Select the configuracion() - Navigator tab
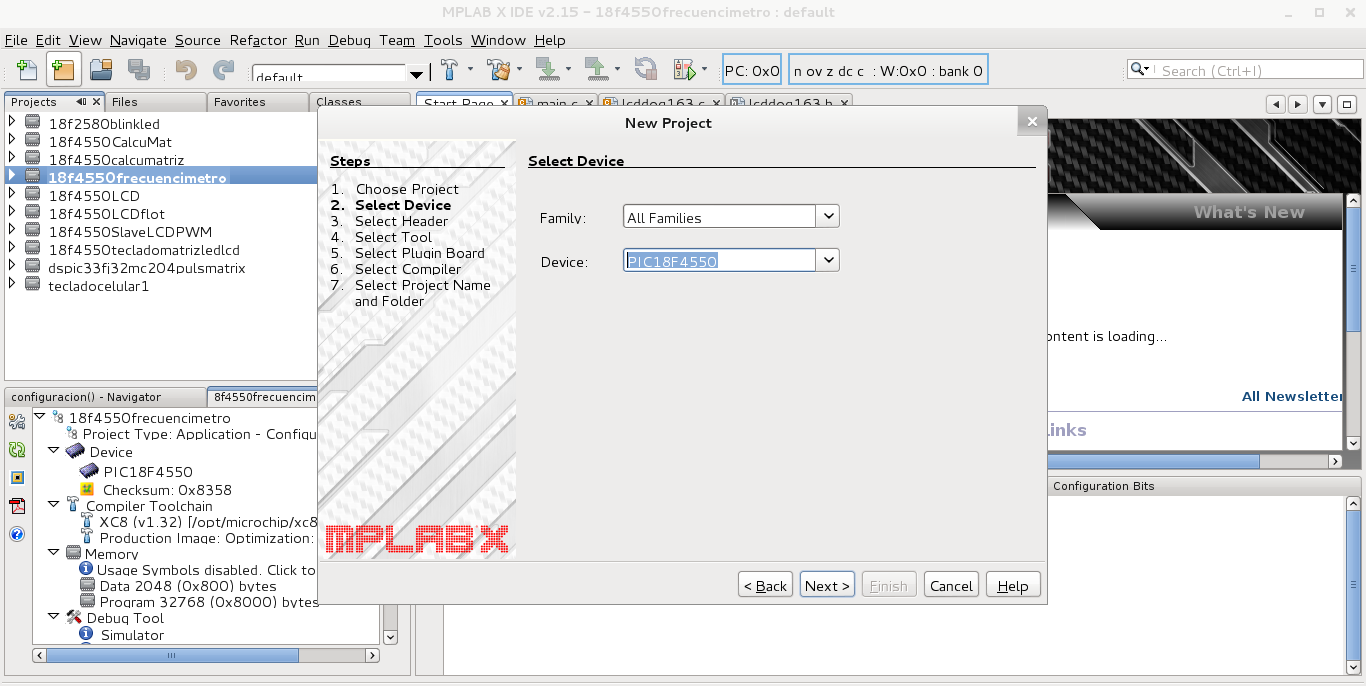 [104, 397]
